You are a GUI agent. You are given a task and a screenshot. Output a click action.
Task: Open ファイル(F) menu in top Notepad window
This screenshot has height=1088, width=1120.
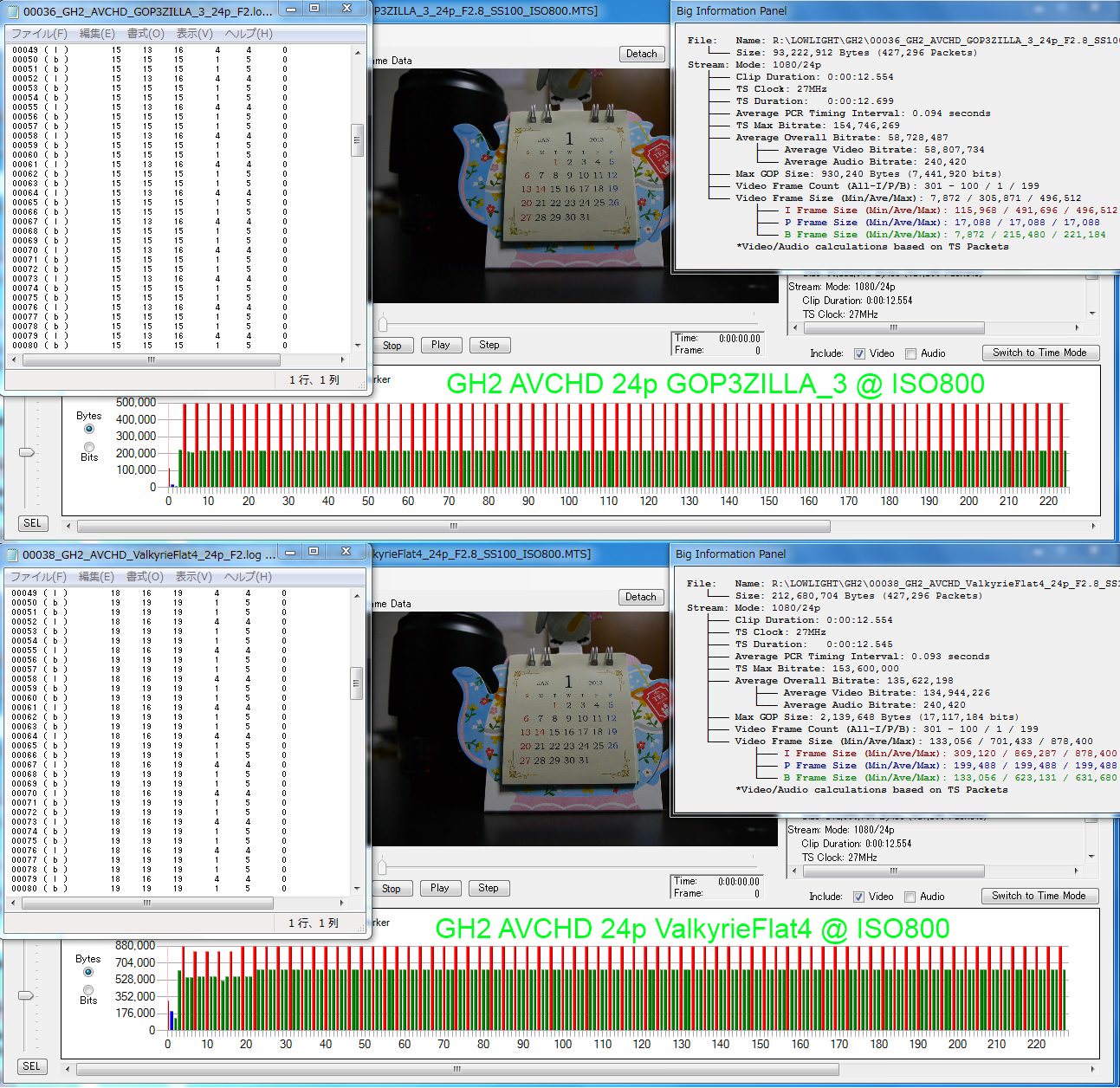(39, 34)
